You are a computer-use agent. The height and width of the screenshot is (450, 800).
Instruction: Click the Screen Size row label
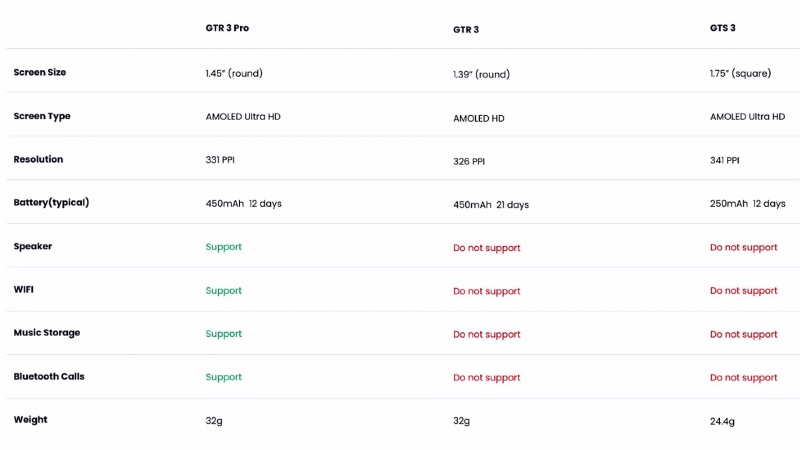(x=40, y=72)
